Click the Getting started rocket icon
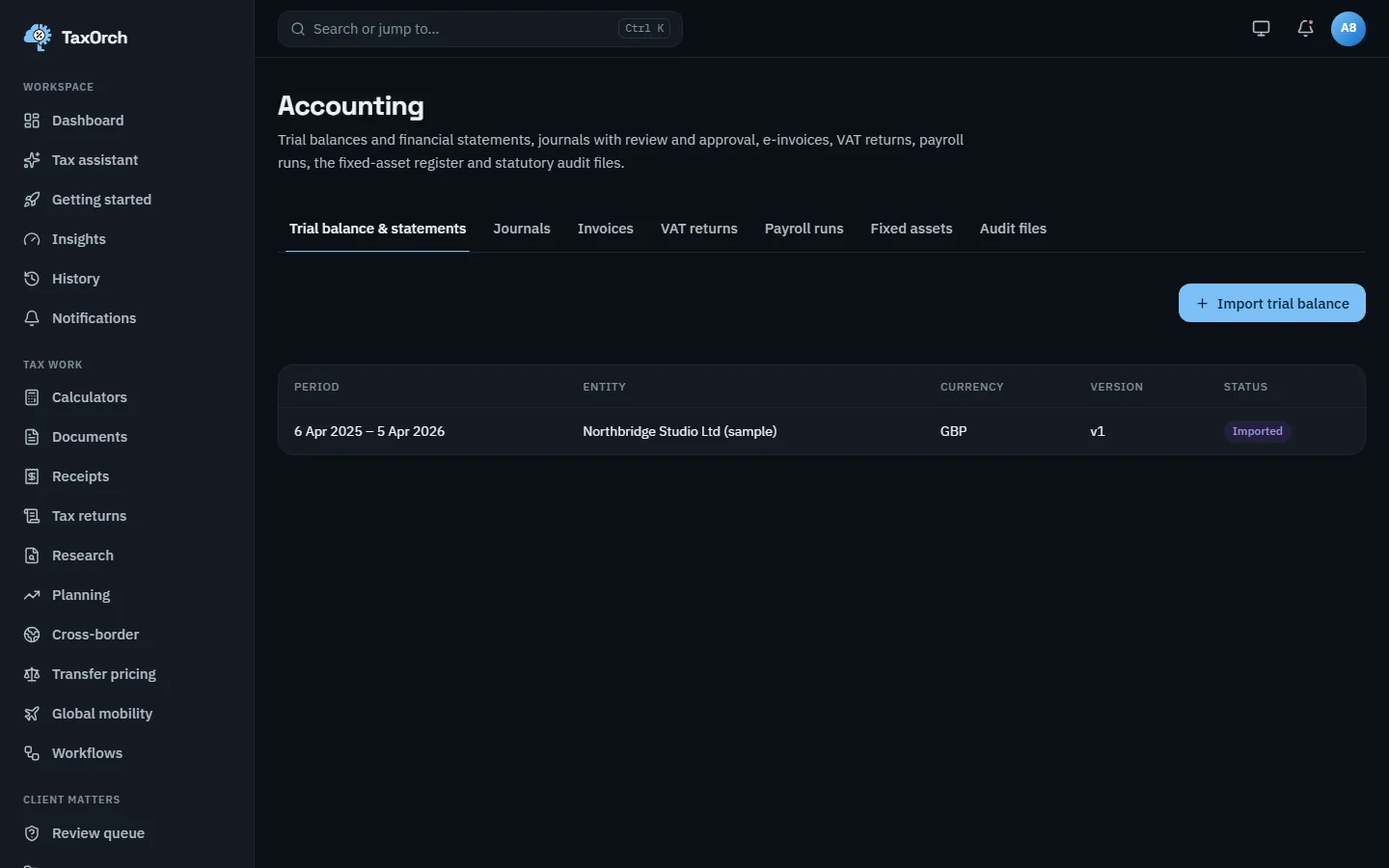This screenshot has height=868, width=1389. click(32, 200)
